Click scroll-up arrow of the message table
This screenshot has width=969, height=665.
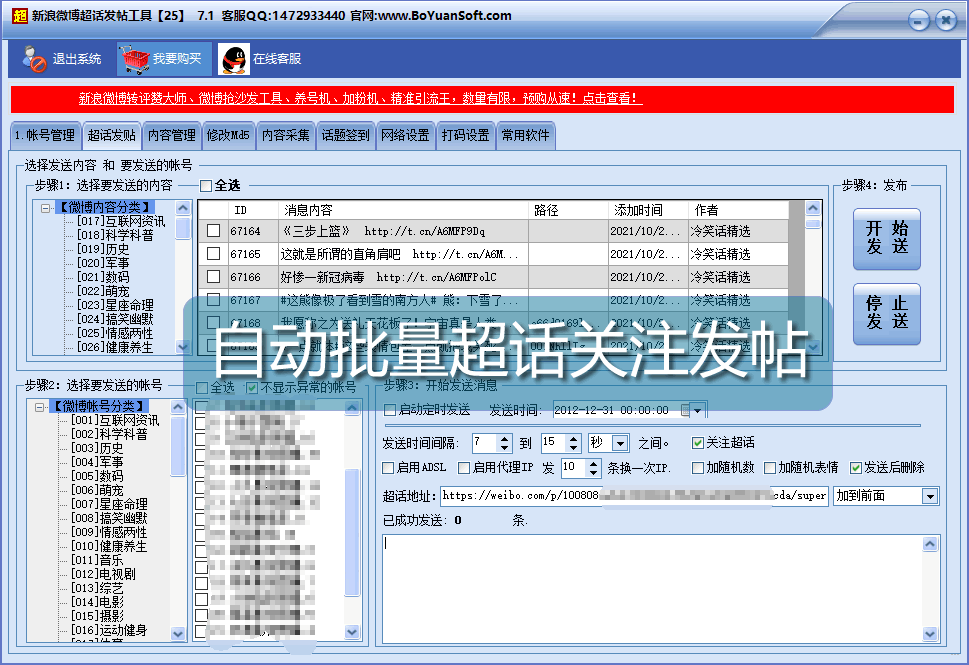point(813,208)
